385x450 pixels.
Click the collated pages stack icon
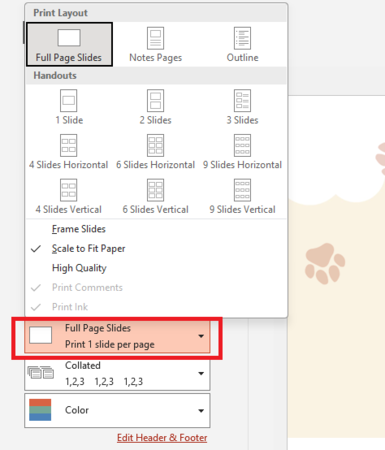[41, 372]
